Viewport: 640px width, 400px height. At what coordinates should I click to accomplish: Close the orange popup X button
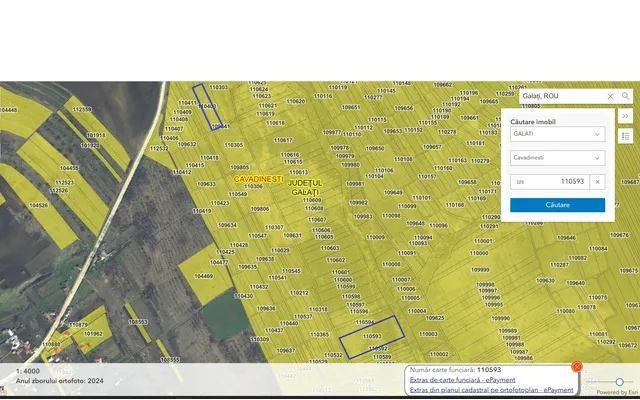tap(577, 367)
